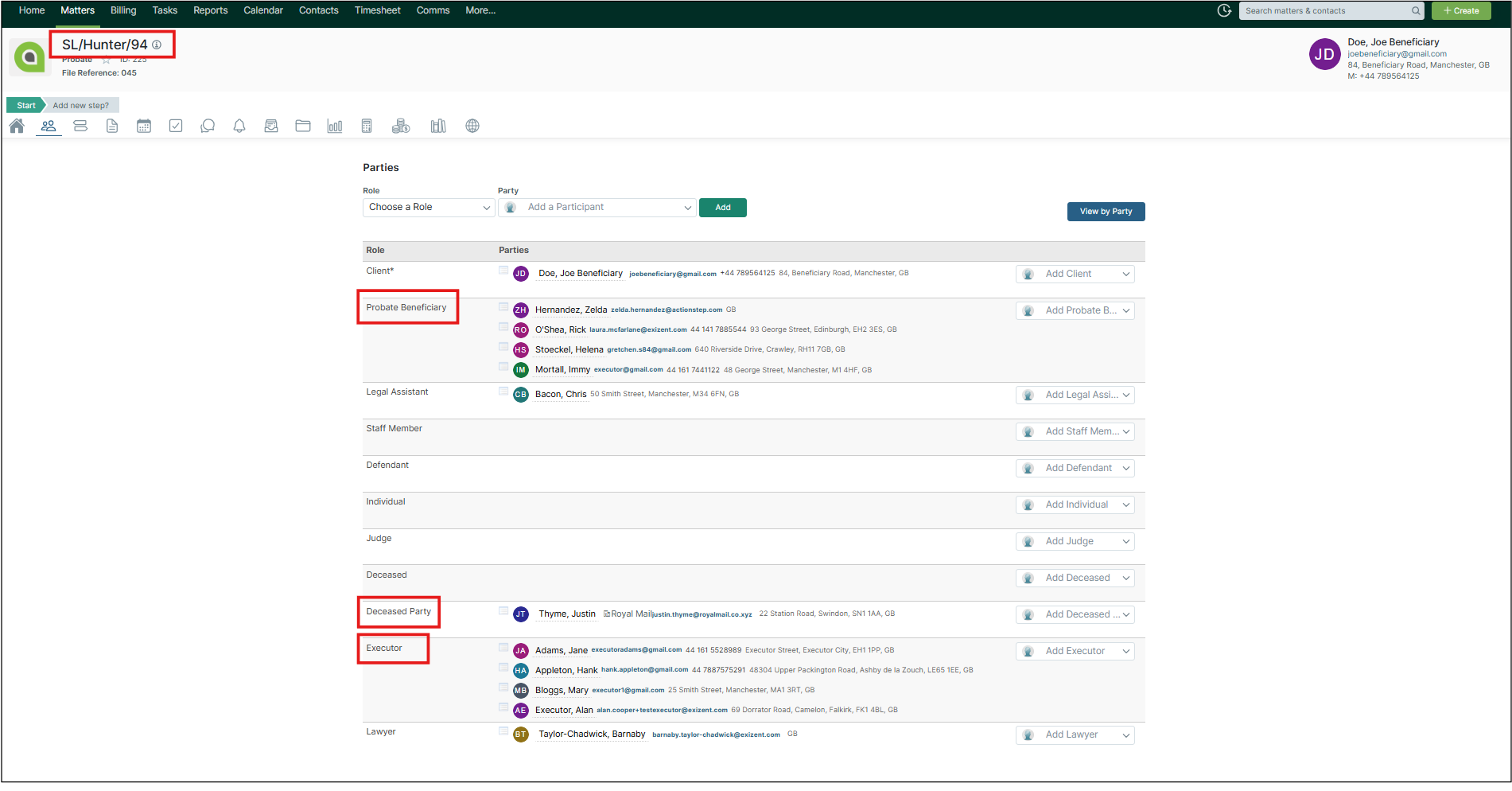
Task: Open the books library icon in matter toolbar
Action: pyautogui.click(x=438, y=126)
